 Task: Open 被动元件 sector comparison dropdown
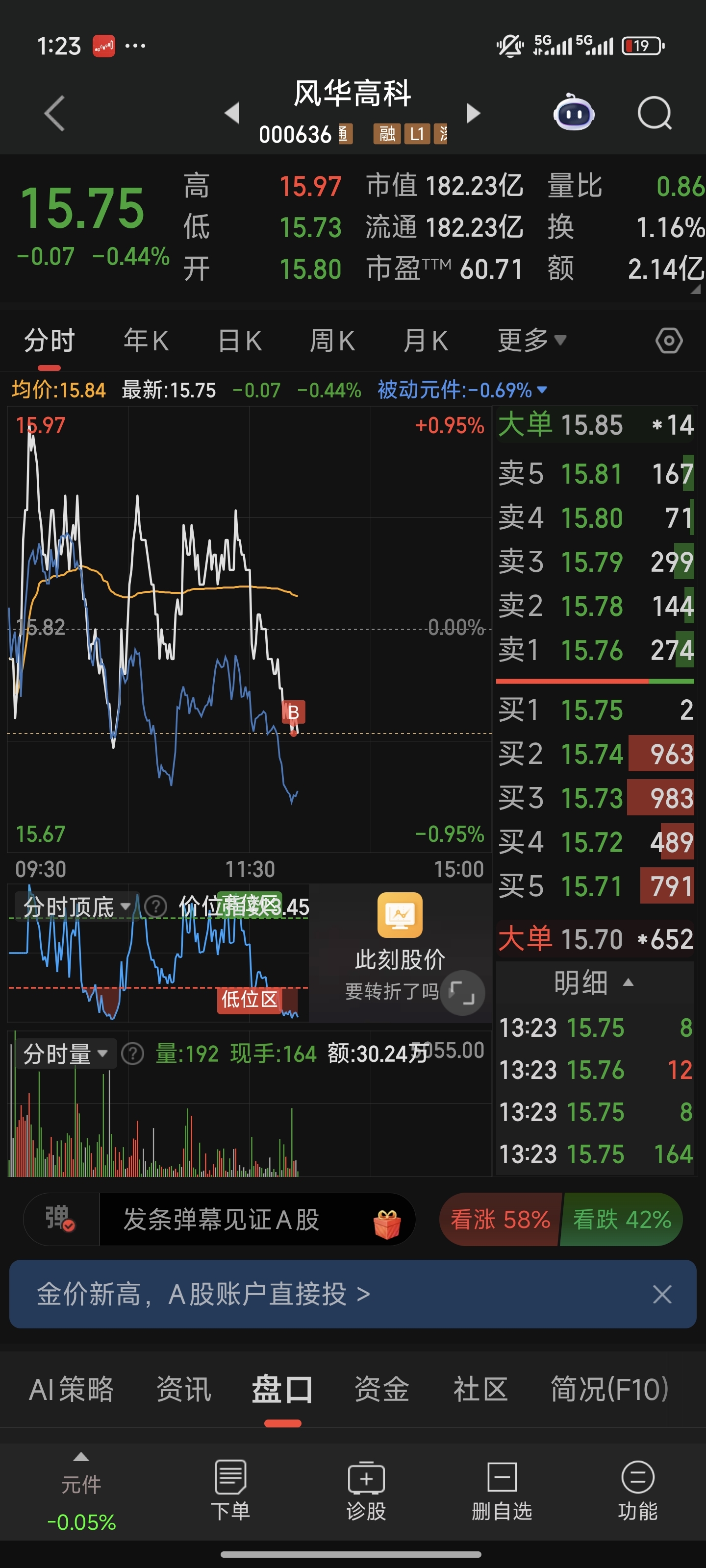click(x=462, y=390)
